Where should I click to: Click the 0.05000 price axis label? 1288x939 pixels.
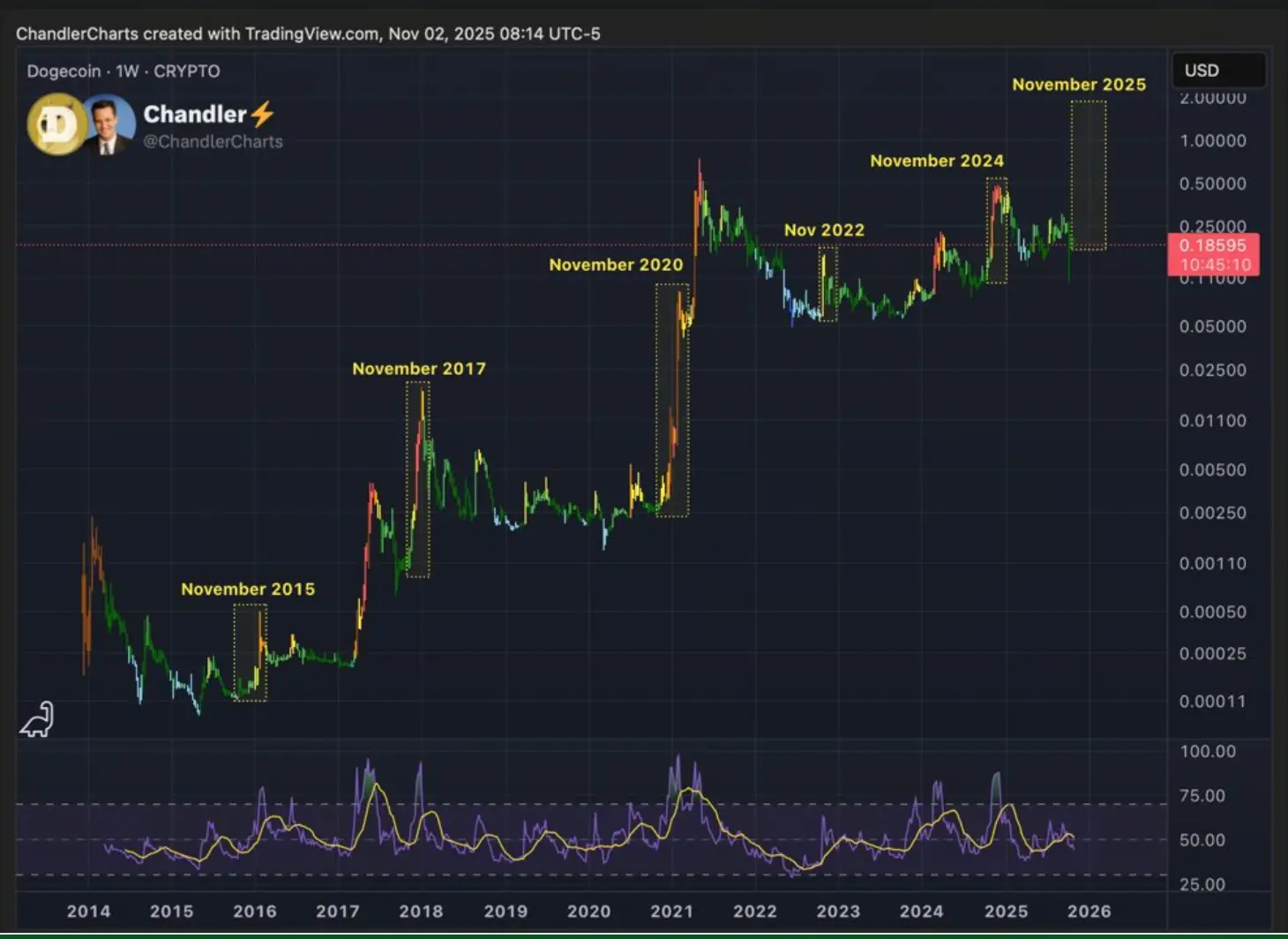[x=1213, y=326]
